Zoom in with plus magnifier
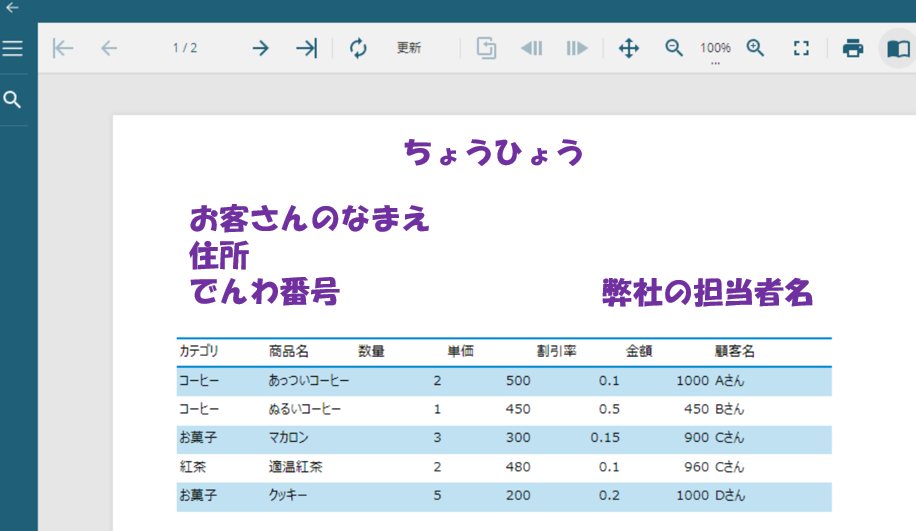Viewport: 916px width, 531px height. (x=756, y=48)
